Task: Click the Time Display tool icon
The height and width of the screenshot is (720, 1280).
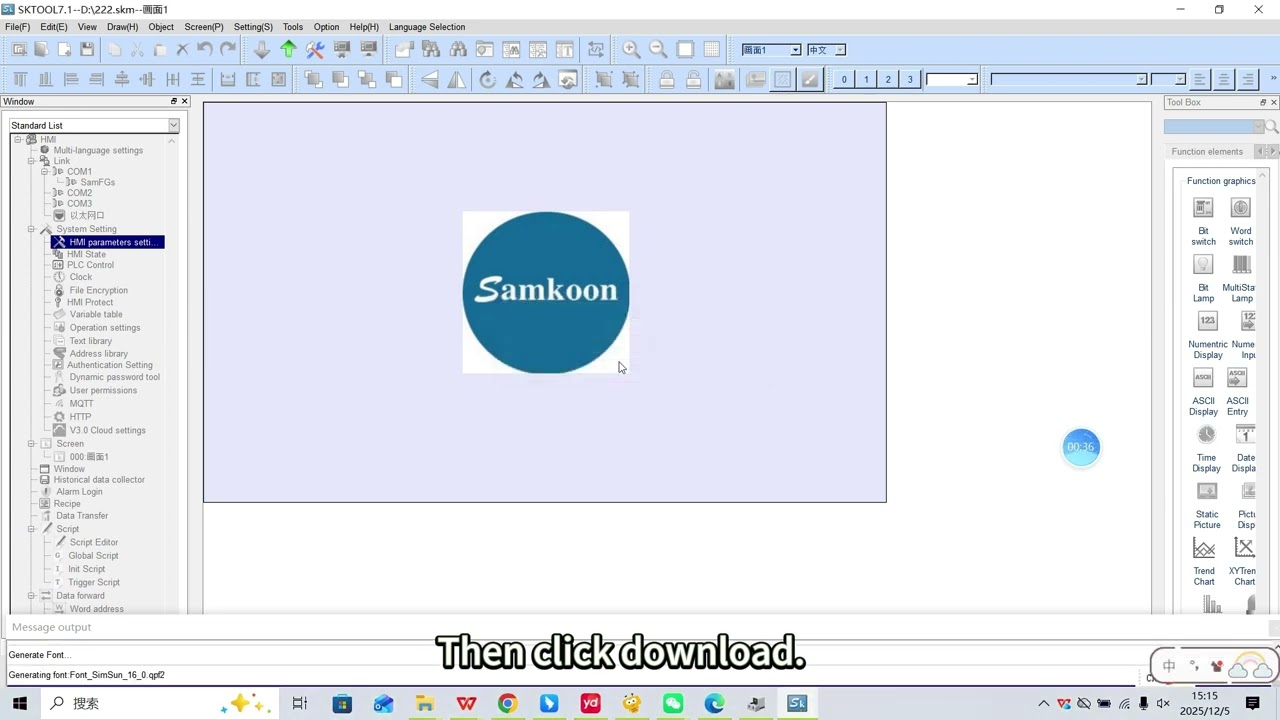Action: tap(1207, 434)
